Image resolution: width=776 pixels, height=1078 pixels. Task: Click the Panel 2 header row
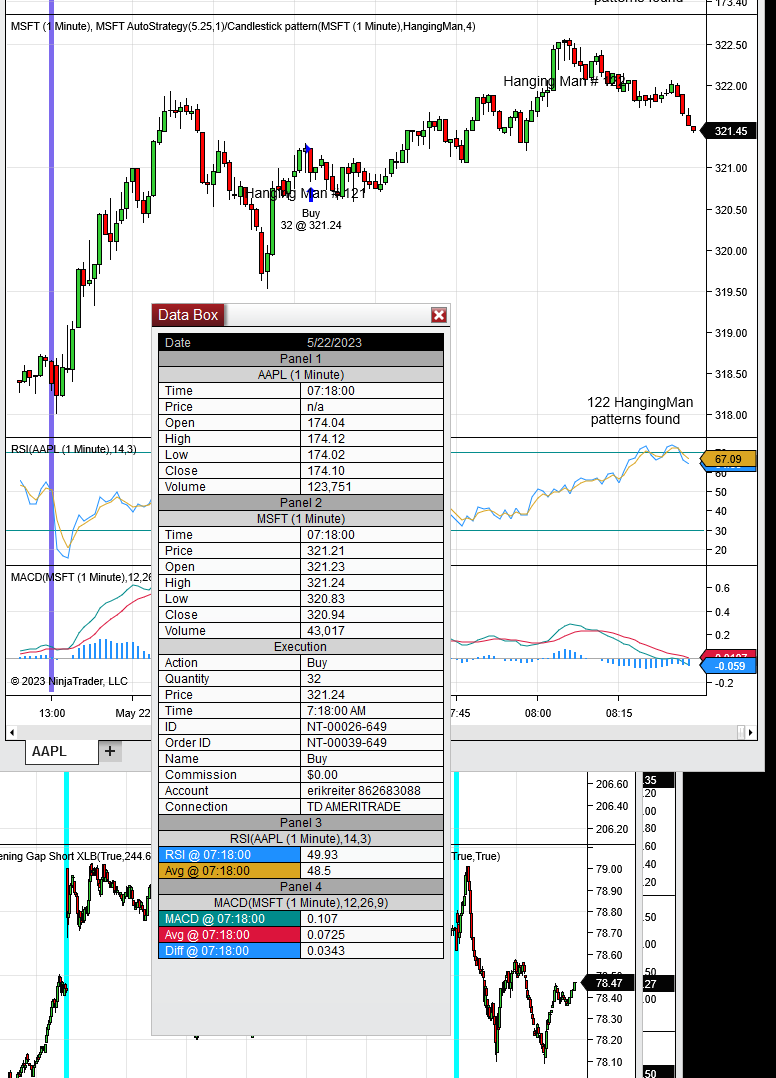coord(301,502)
